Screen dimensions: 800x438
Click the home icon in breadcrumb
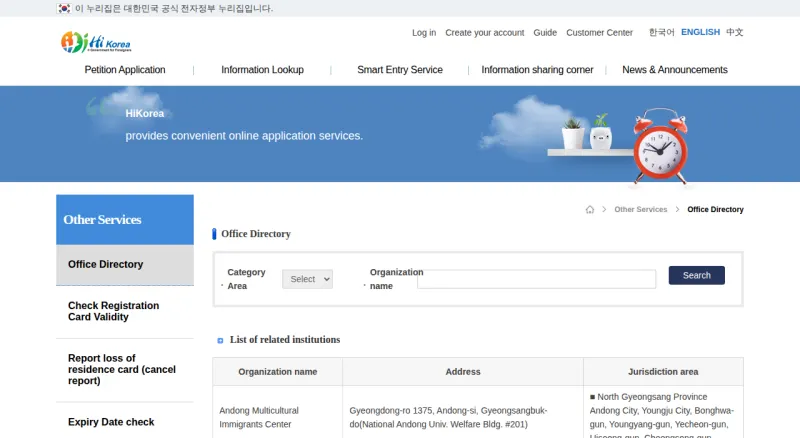pos(590,210)
